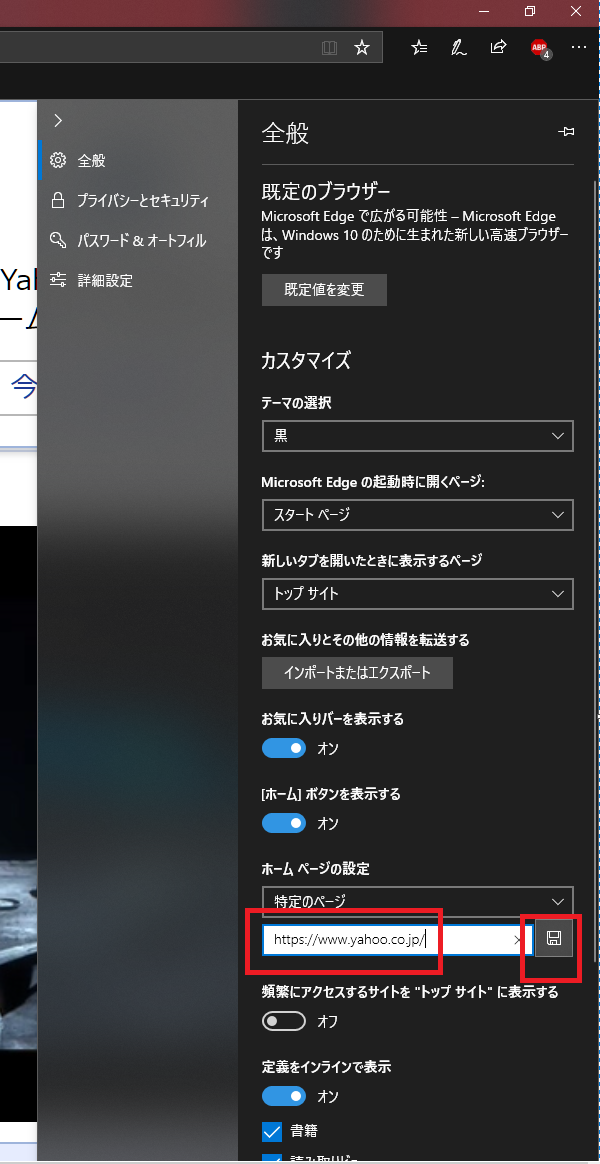Select the 全般 settings section
Image resolution: width=600 pixels, height=1164 pixels.
(137, 160)
